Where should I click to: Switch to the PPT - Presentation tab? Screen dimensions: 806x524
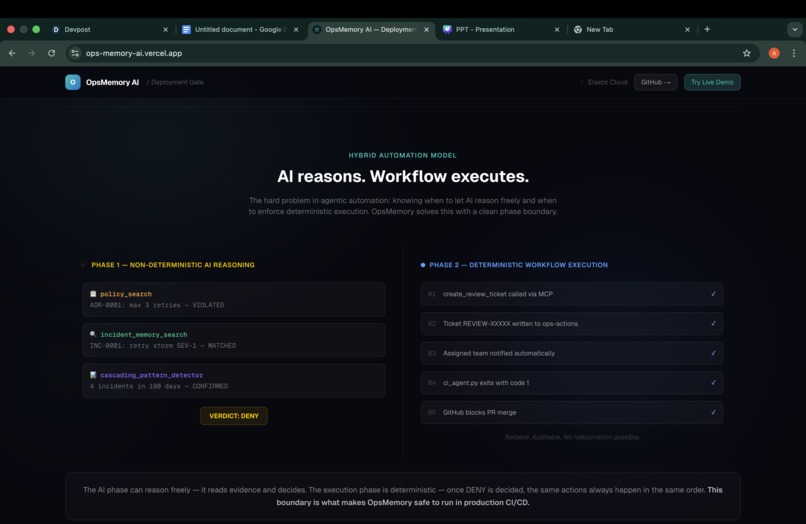click(501, 29)
